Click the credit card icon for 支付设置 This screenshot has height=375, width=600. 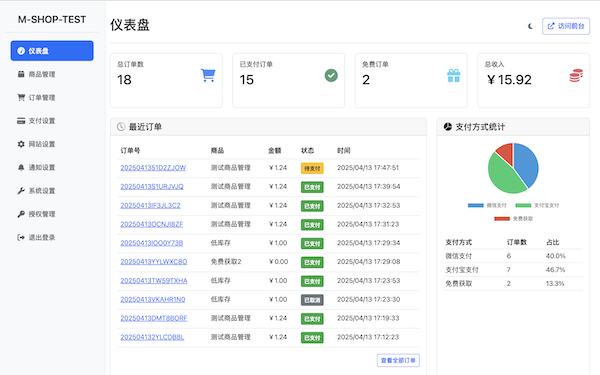(21, 121)
